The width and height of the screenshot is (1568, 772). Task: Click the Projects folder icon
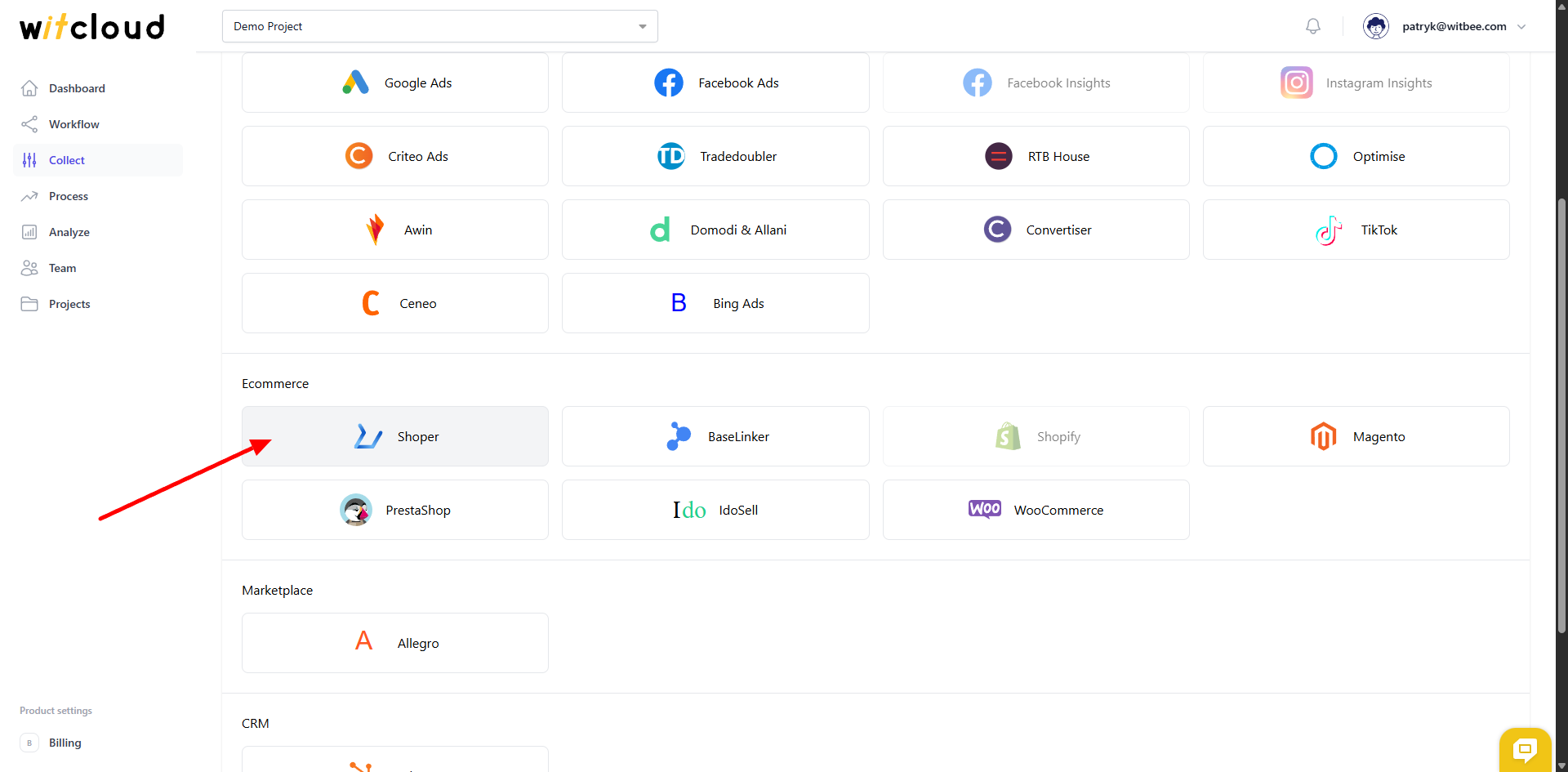point(29,304)
